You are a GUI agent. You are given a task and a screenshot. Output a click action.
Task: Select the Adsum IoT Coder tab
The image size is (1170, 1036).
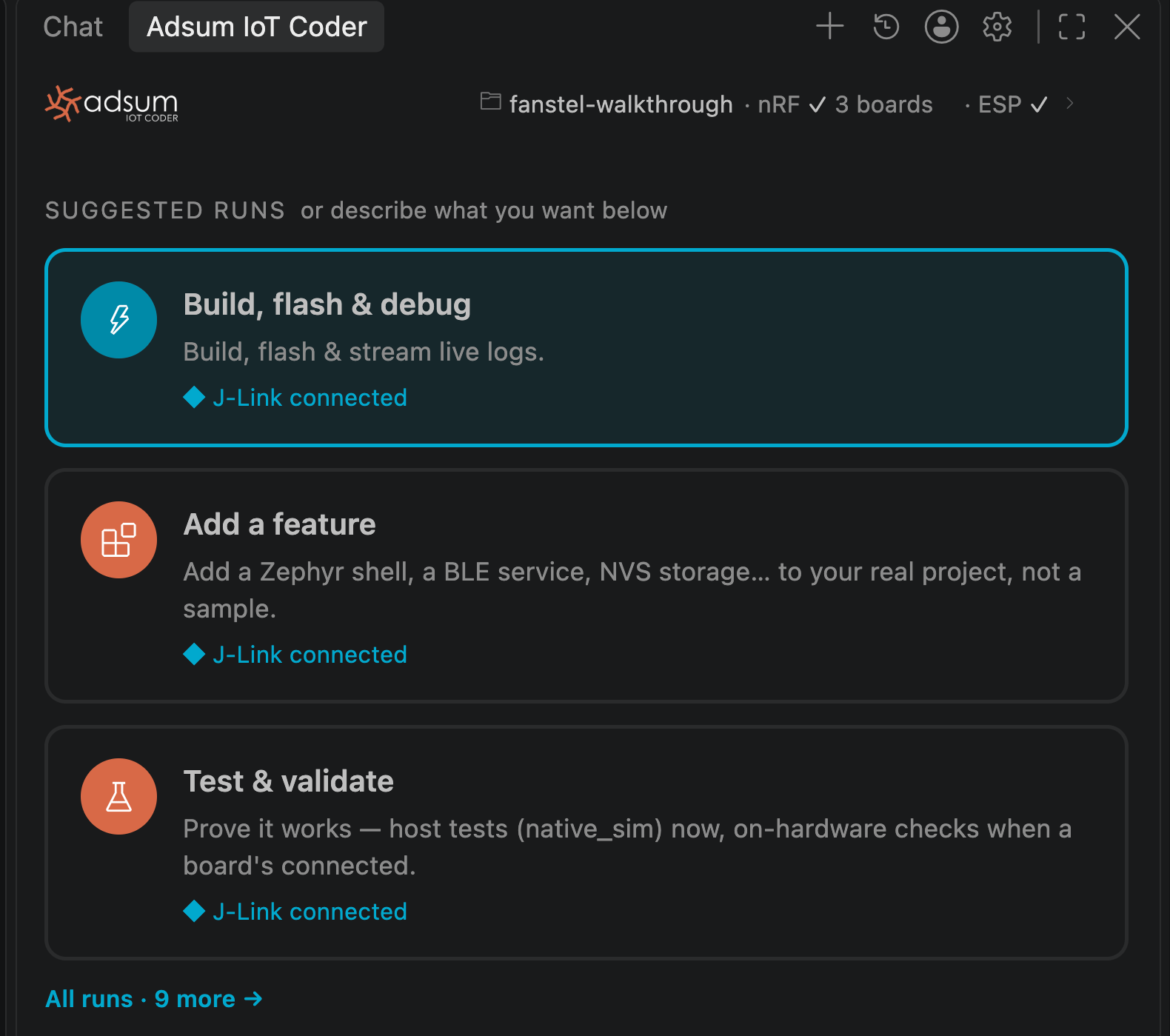[x=256, y=27]
